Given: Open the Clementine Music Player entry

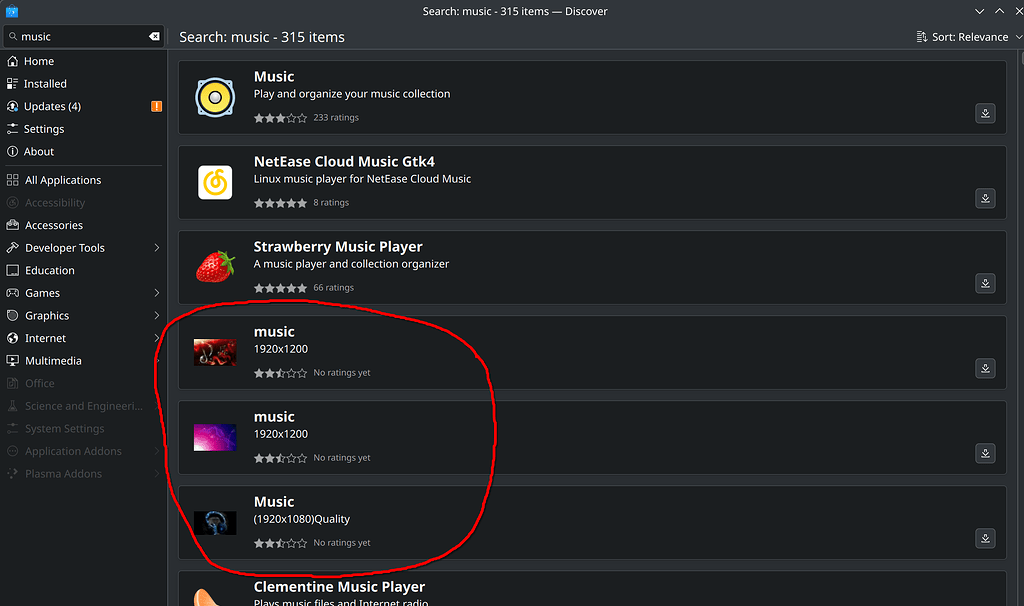Looking at the screenshot, I should pos(339,586).
